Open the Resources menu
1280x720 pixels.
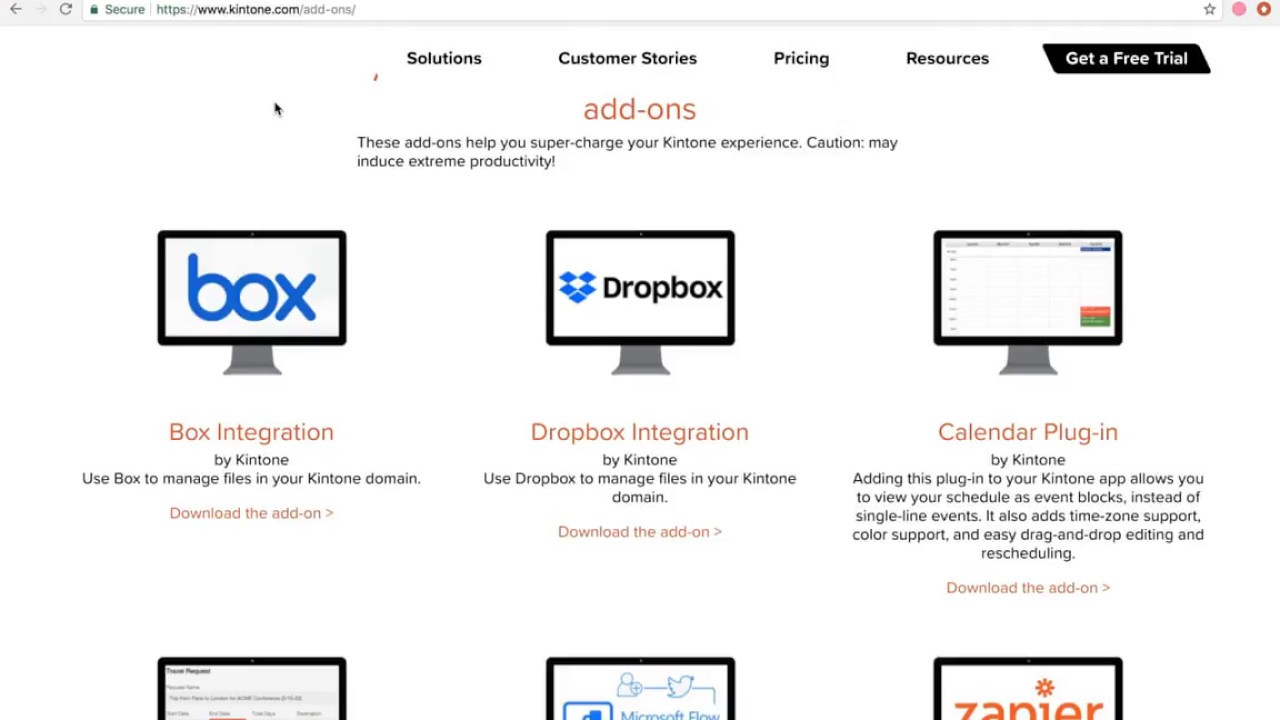pyautogui.click(x=947, y=58)
